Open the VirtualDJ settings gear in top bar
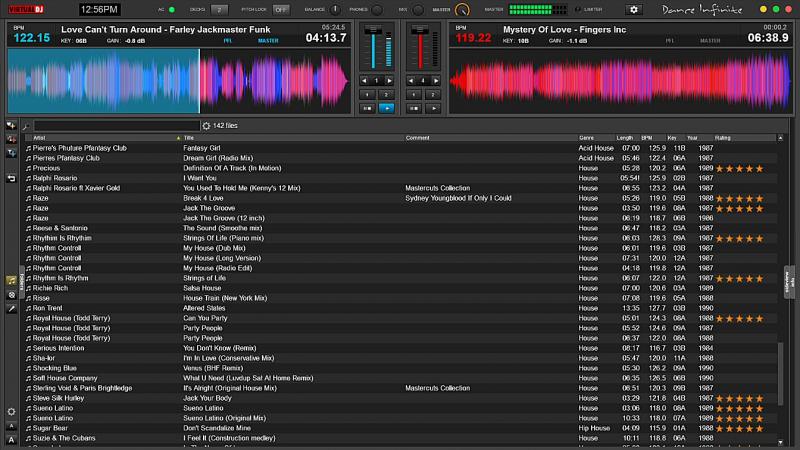800x450 pixels. click(634, 10)
